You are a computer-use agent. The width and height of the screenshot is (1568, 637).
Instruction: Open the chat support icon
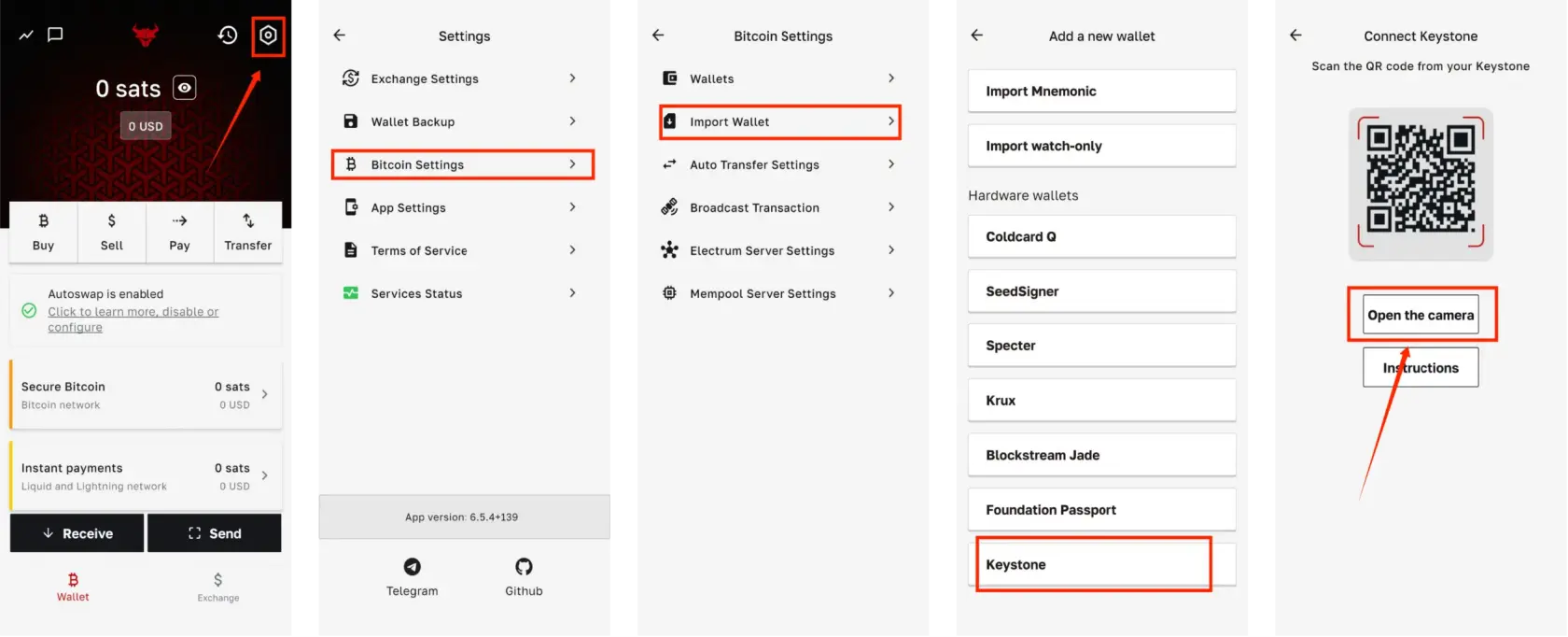click(x=55, y=35)
